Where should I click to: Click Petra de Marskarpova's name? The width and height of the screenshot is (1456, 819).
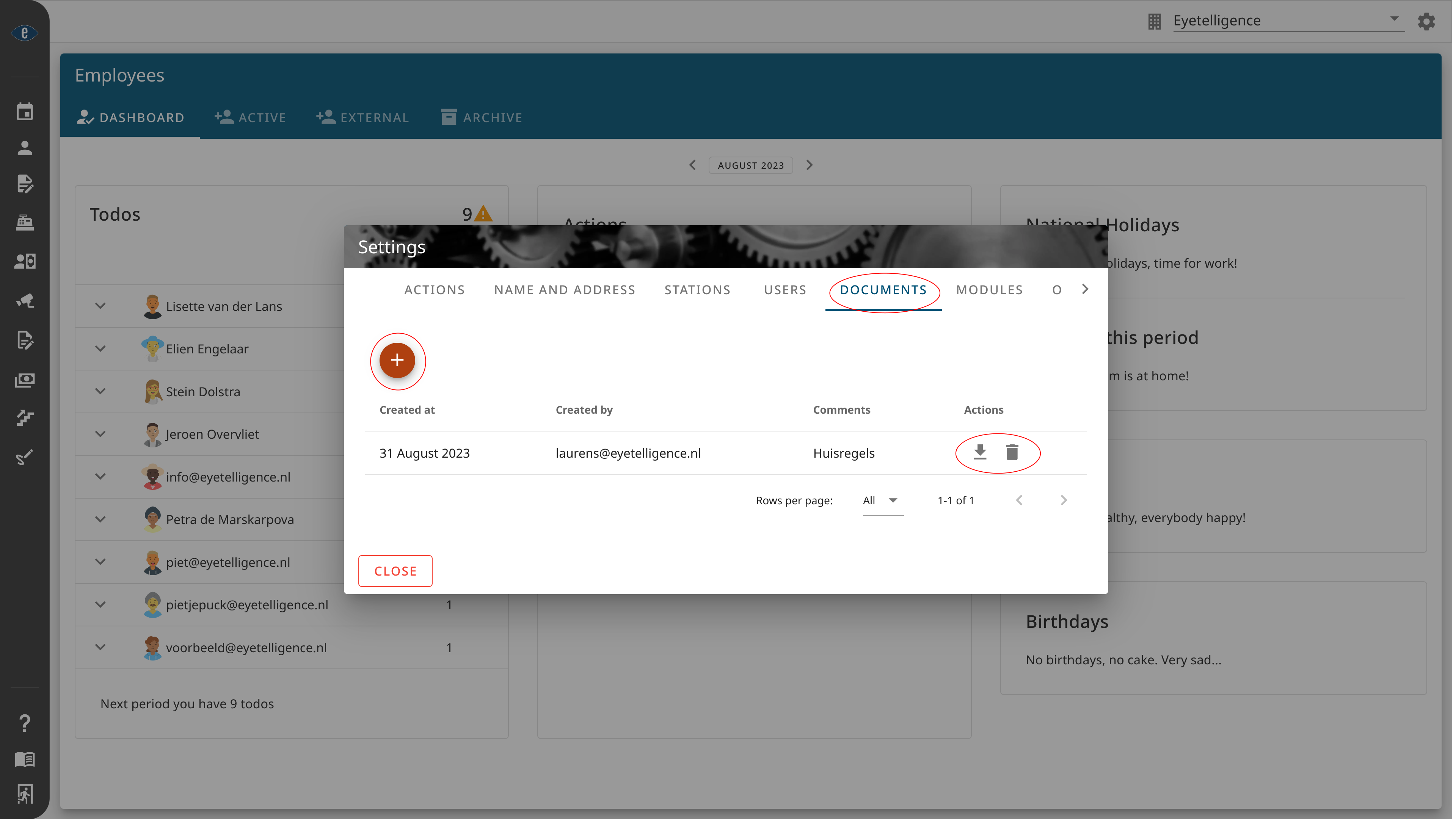[x=230, y=519]
